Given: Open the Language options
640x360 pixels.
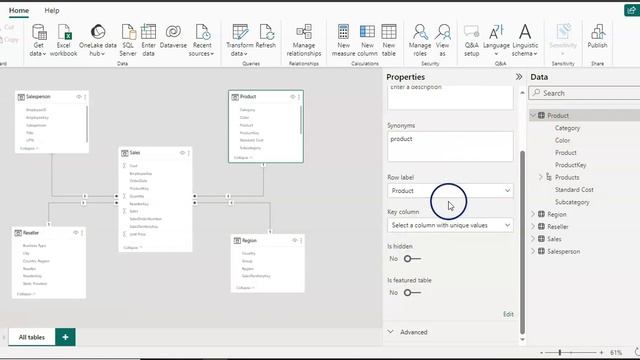Looking at the screenshot, I should (496, 40).
